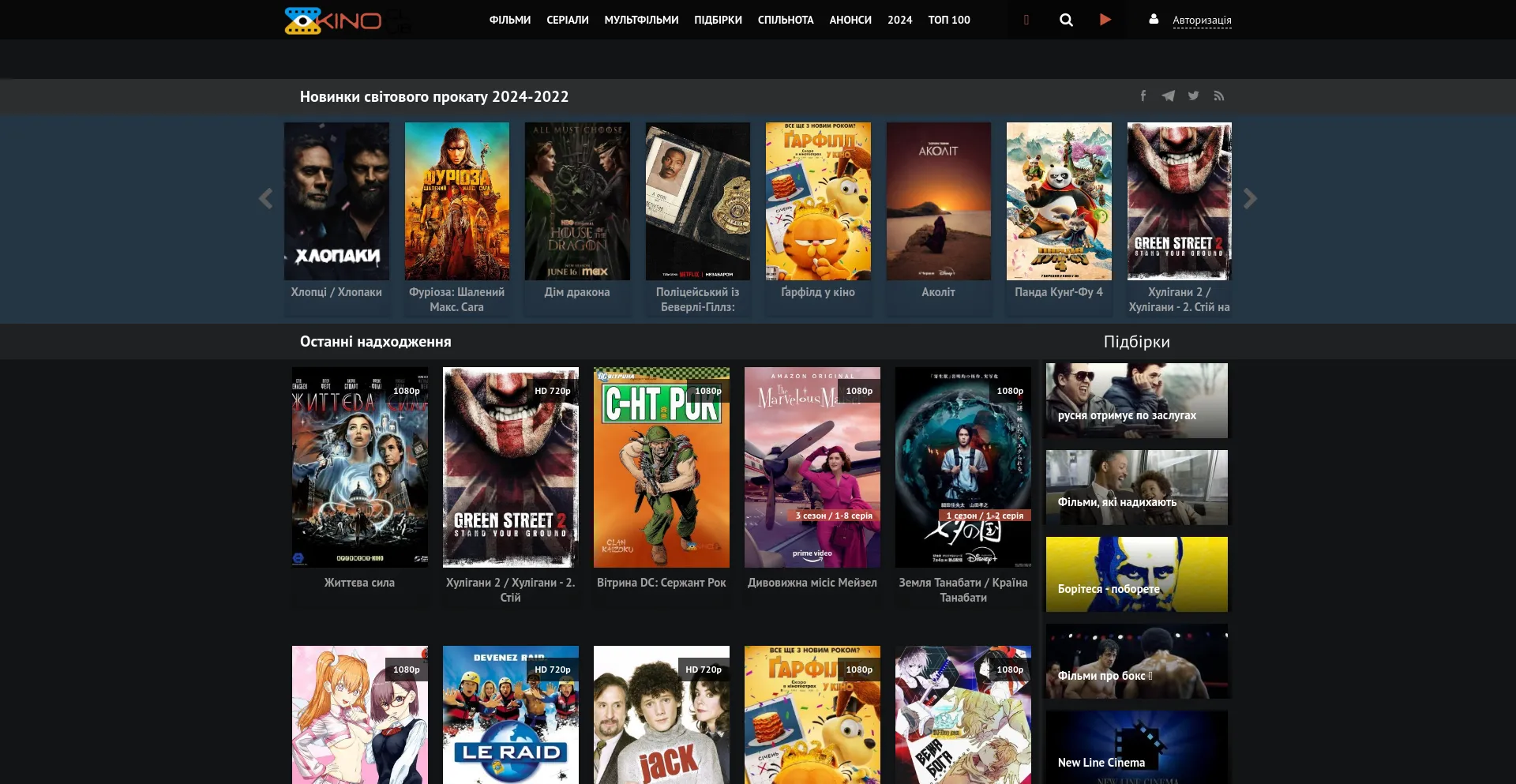Click the Новинки світового прокату 2024-2022 heading
The height and width of the screenshot is (784, 1516).
point(434,96)
